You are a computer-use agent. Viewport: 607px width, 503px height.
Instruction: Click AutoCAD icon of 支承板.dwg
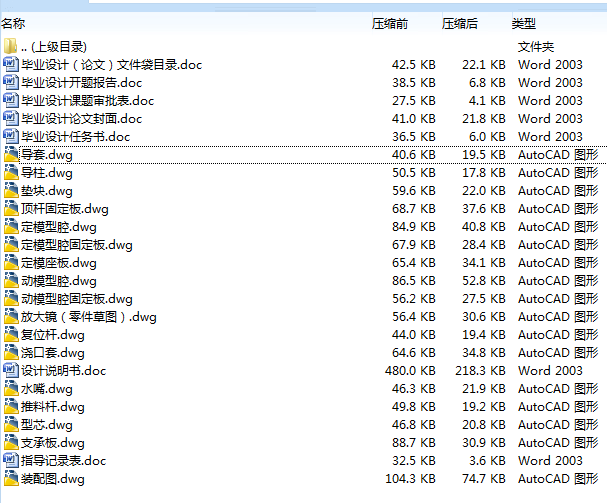click(11, 442)
